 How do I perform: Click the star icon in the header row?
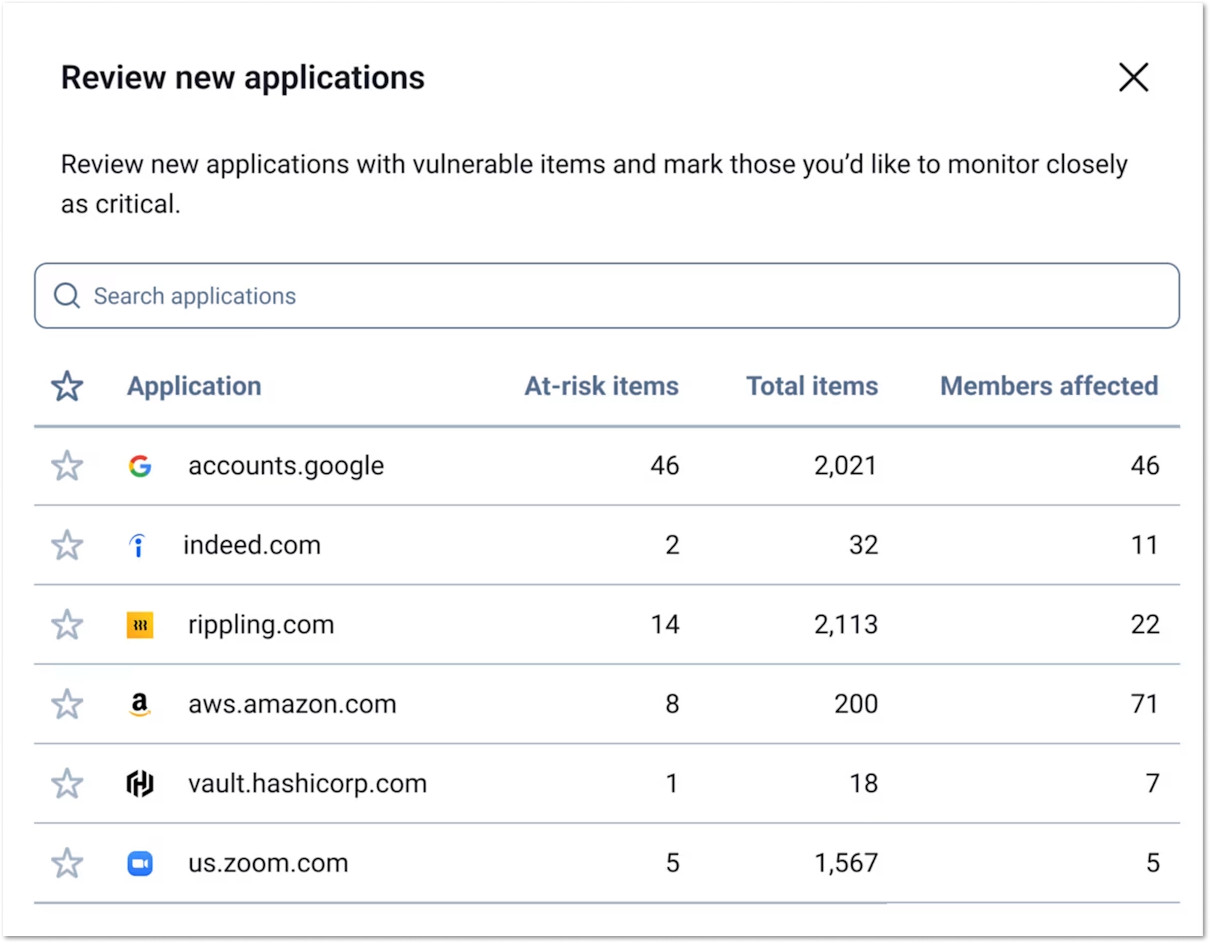[66, 386]
